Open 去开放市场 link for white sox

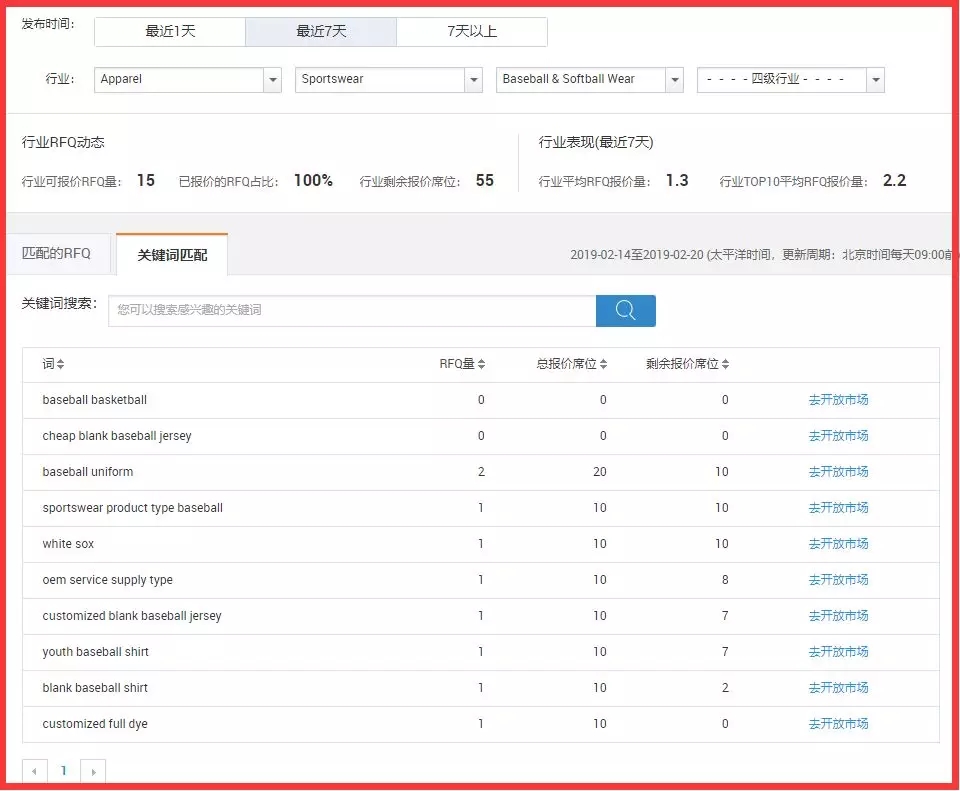838,544
